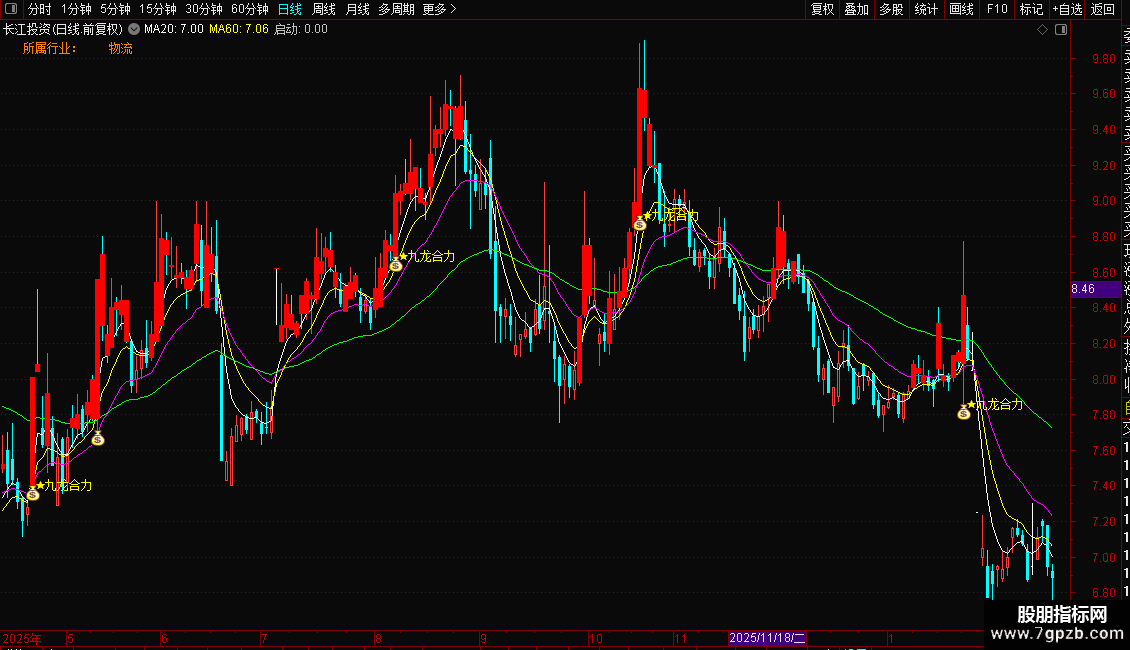Click the 2025年 label on time axis
The image size is (1130, 650).
(22, 638)
